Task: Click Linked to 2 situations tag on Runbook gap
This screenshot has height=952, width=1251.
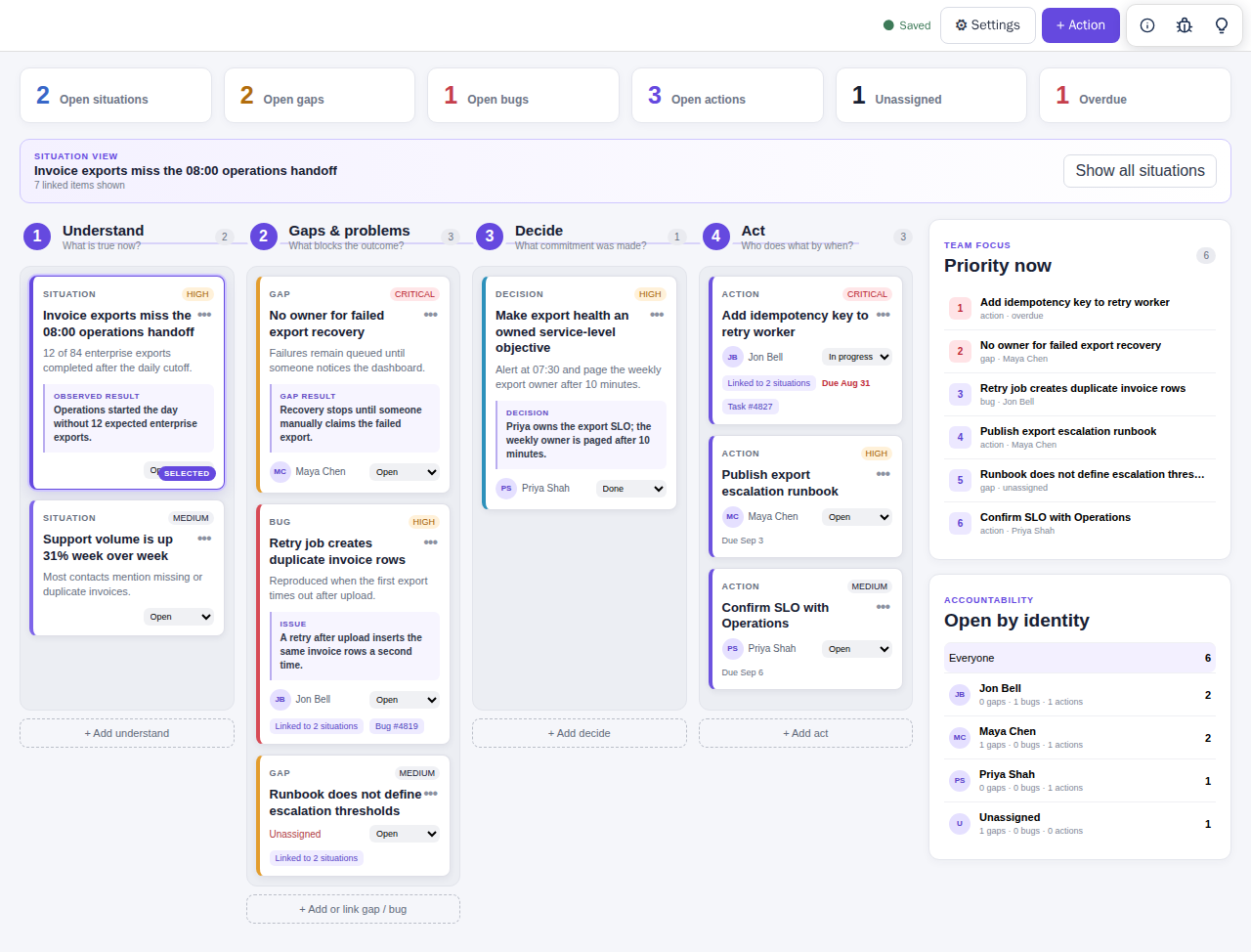Action: click(317, 858)
